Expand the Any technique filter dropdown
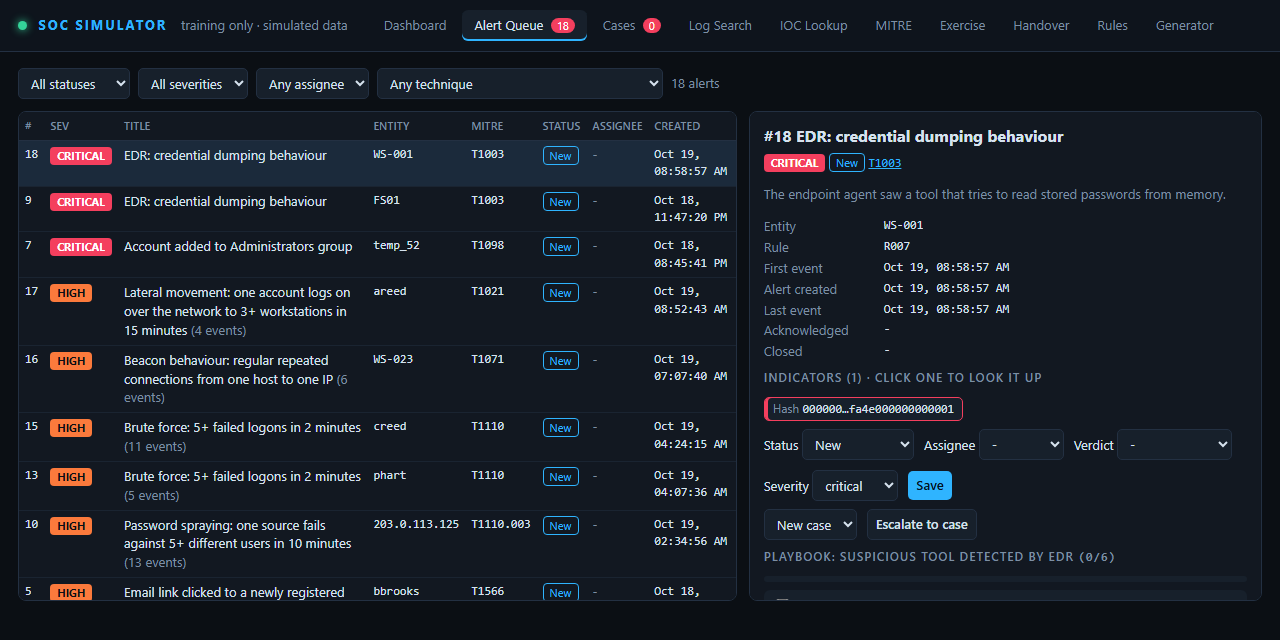1280x640 pixels. tap(520, 84)
